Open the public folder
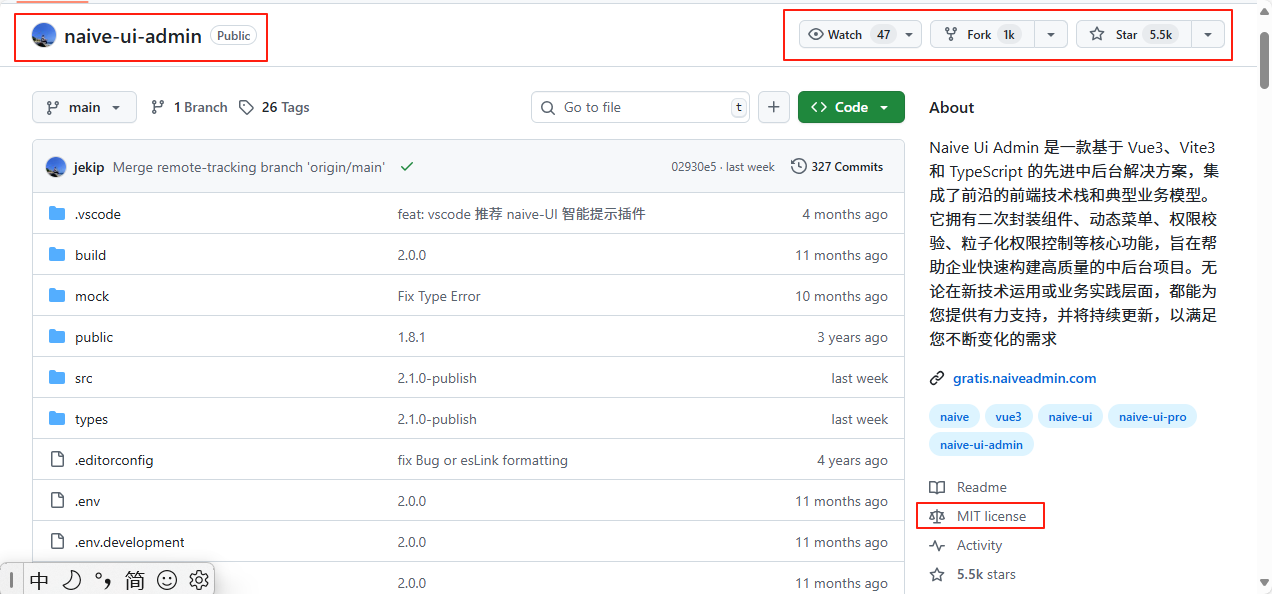 click(x=94, y=337)
